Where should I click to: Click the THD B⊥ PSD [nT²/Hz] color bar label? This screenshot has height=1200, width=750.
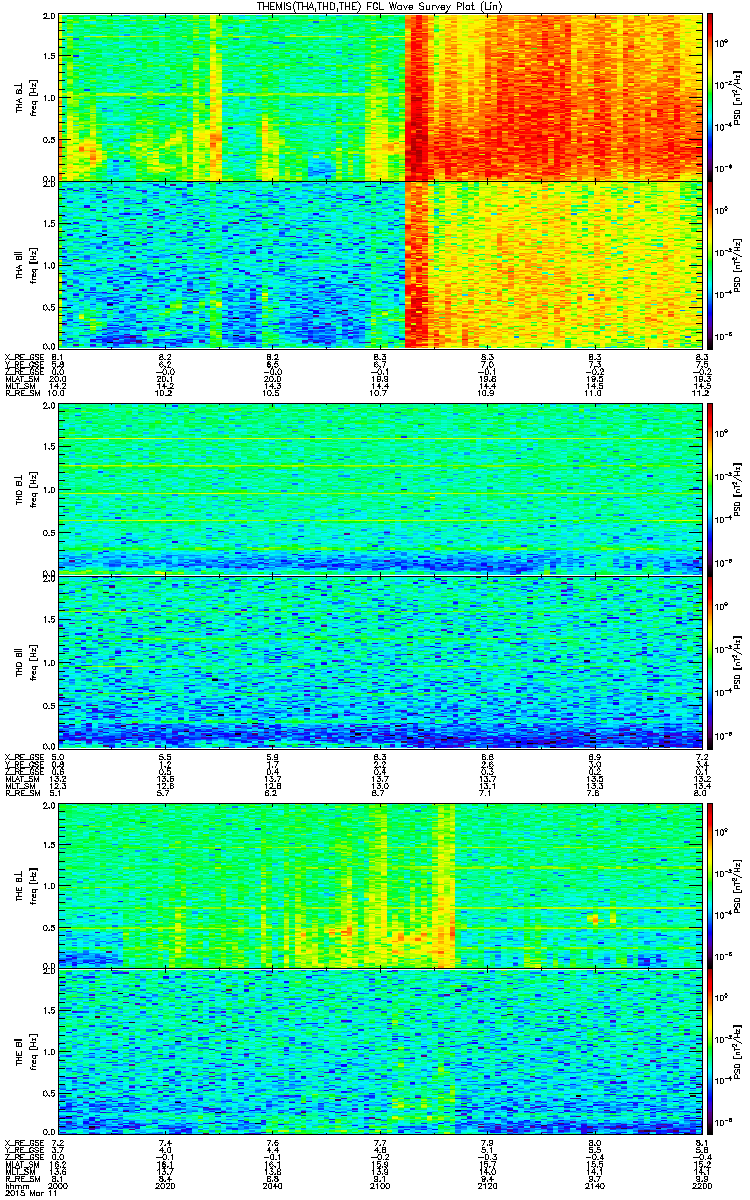click(x=737, y=488)
